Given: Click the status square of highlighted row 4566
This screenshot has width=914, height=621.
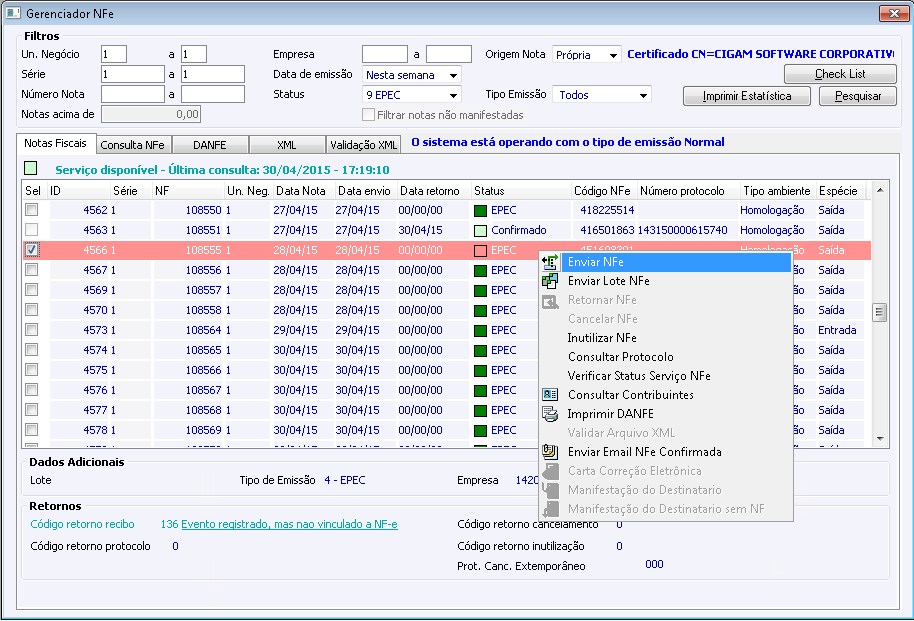Looking at the screenshot, I should click(480, 251).
